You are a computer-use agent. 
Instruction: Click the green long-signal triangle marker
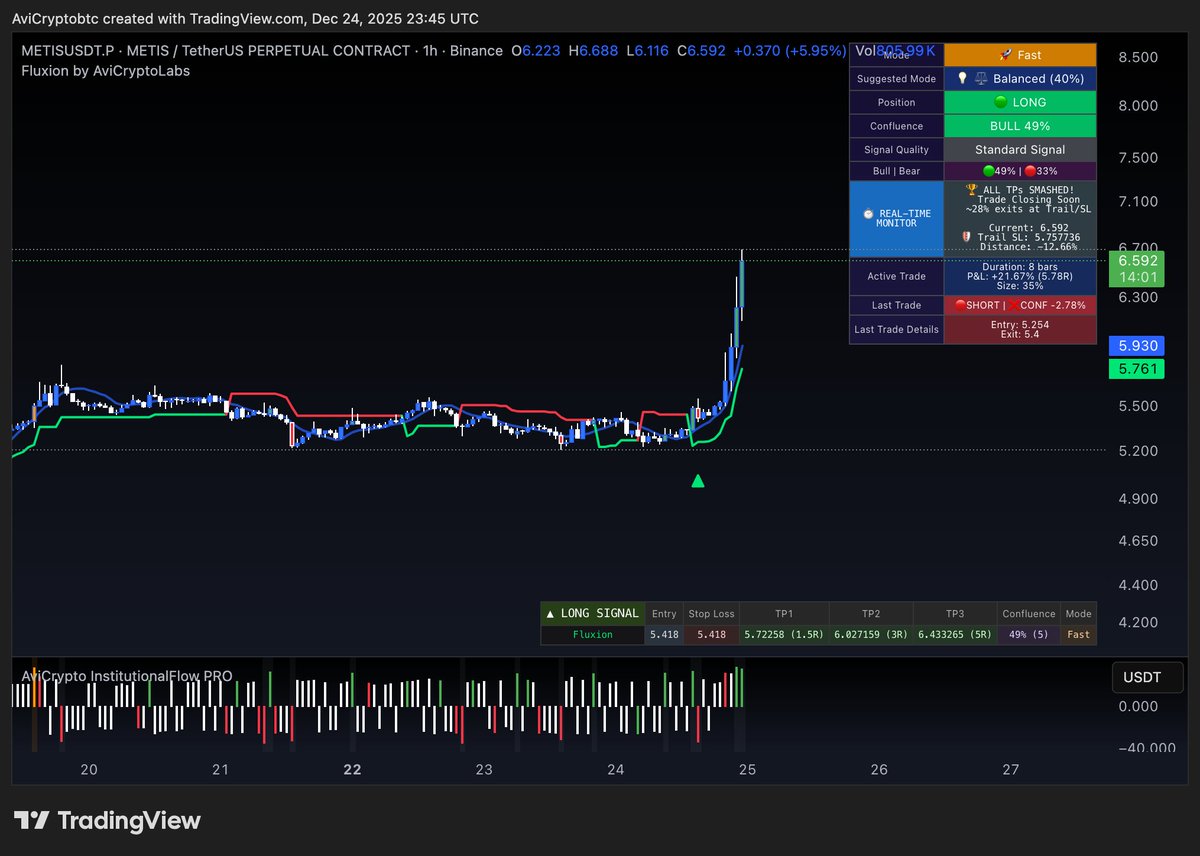click(x=698, y=481)
